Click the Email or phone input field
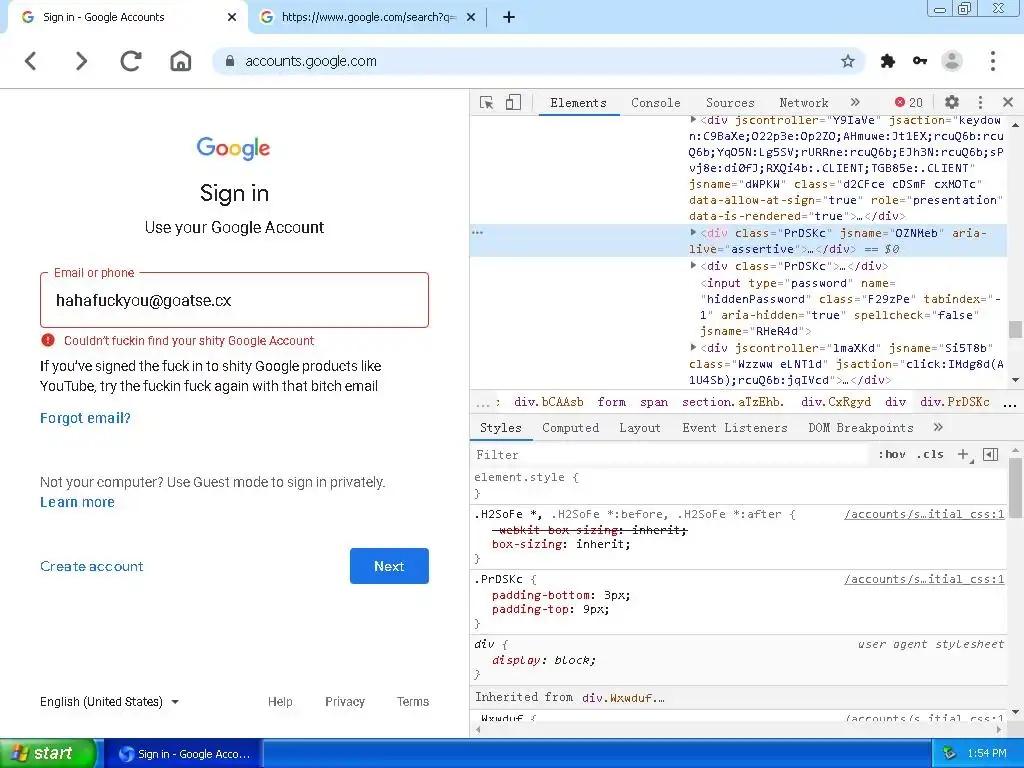This screenshot has height=768, width=1024. pos(234,300)
